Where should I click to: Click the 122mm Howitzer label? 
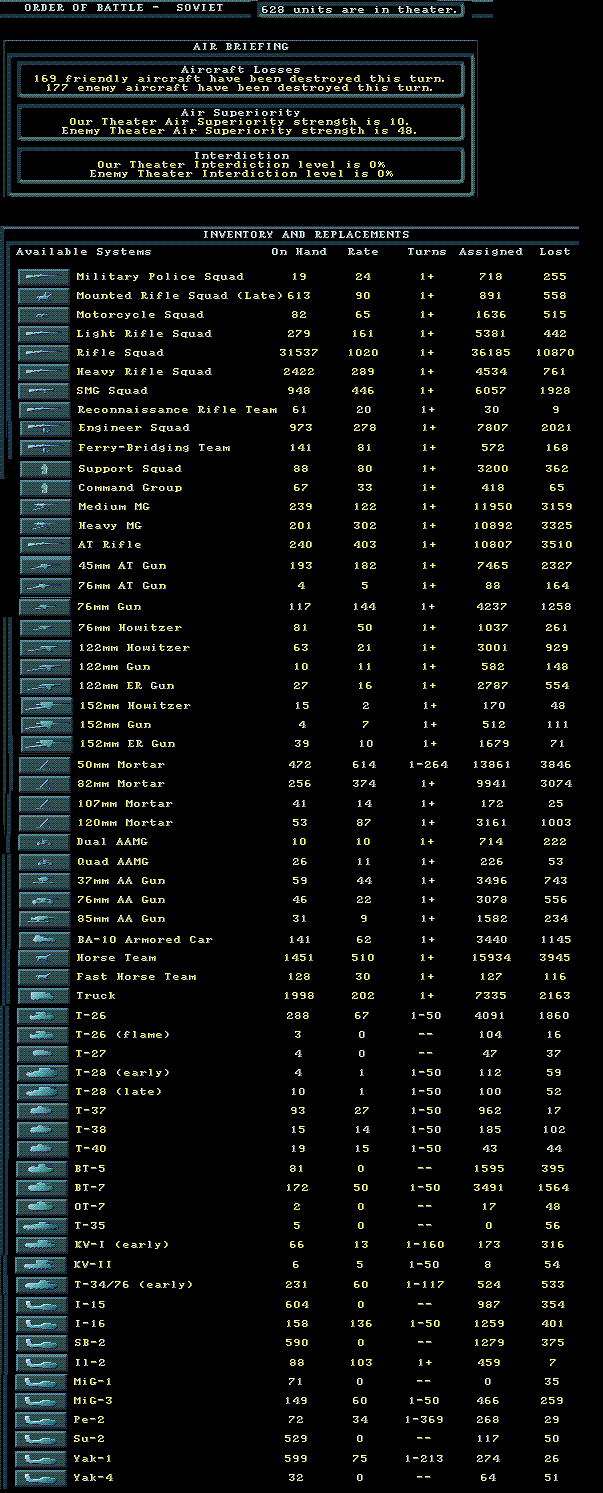tap(133, 648)
